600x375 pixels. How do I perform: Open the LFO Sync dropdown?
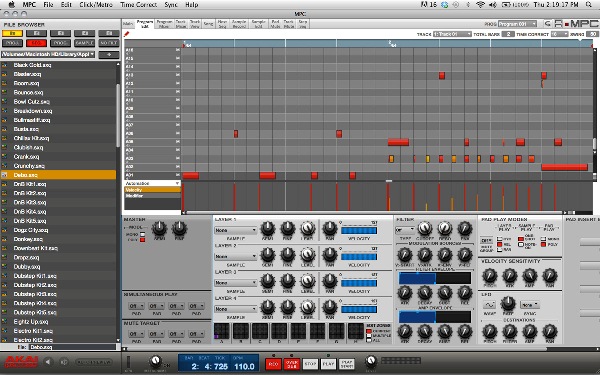[530, 305]
